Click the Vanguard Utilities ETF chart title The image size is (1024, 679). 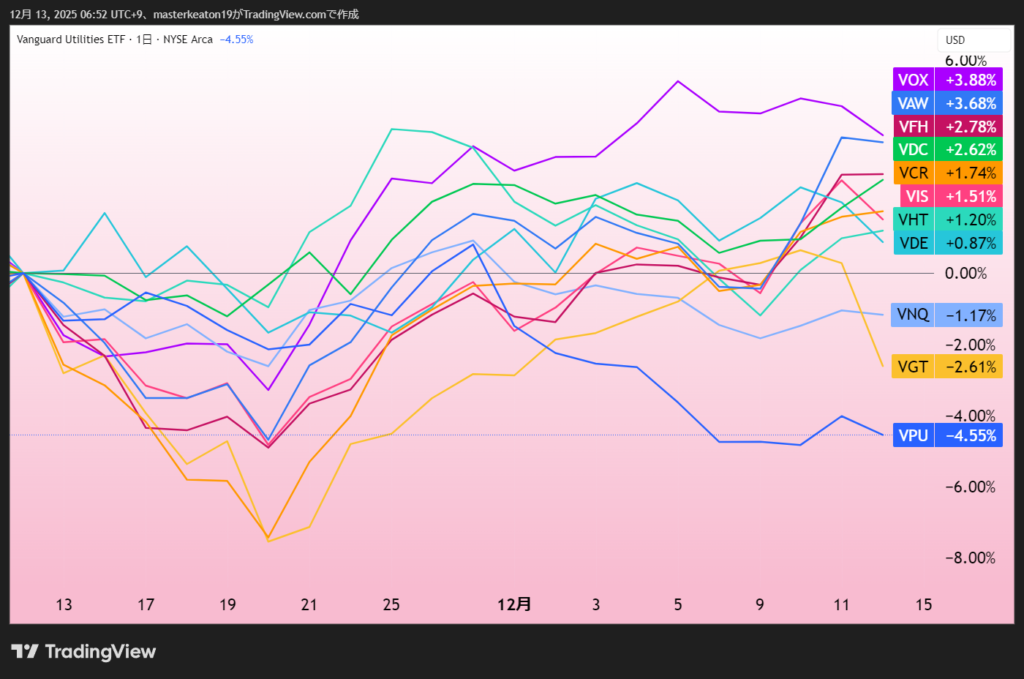coord(70,40)
